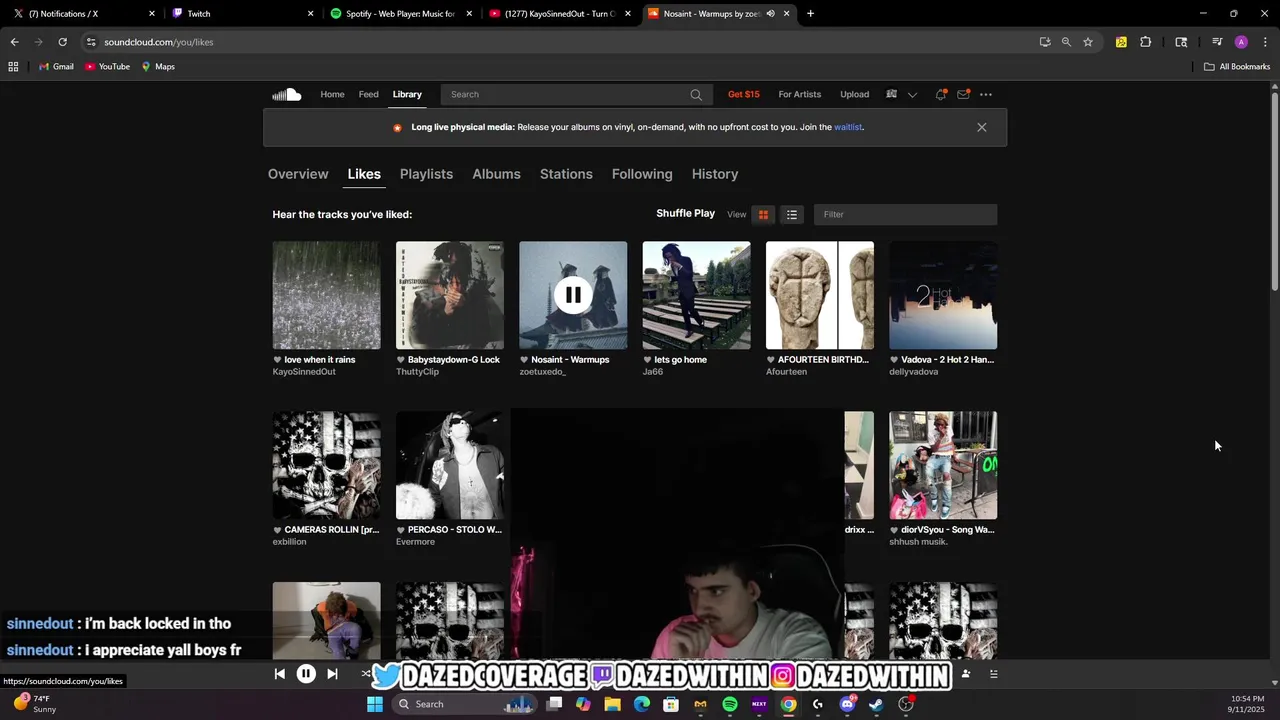This screenshot has height=720, width=1280.
Task: Open diorVSyou - Song Wa... artwork
Action: click(x=943, y=465)
